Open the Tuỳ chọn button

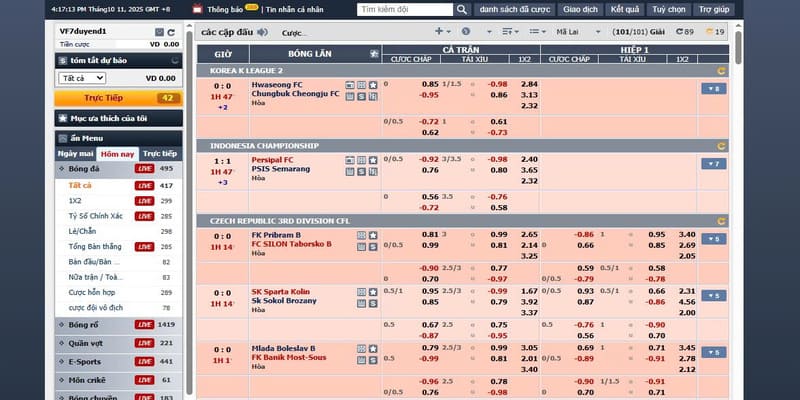pyautogui.click(x=668, y=10)
